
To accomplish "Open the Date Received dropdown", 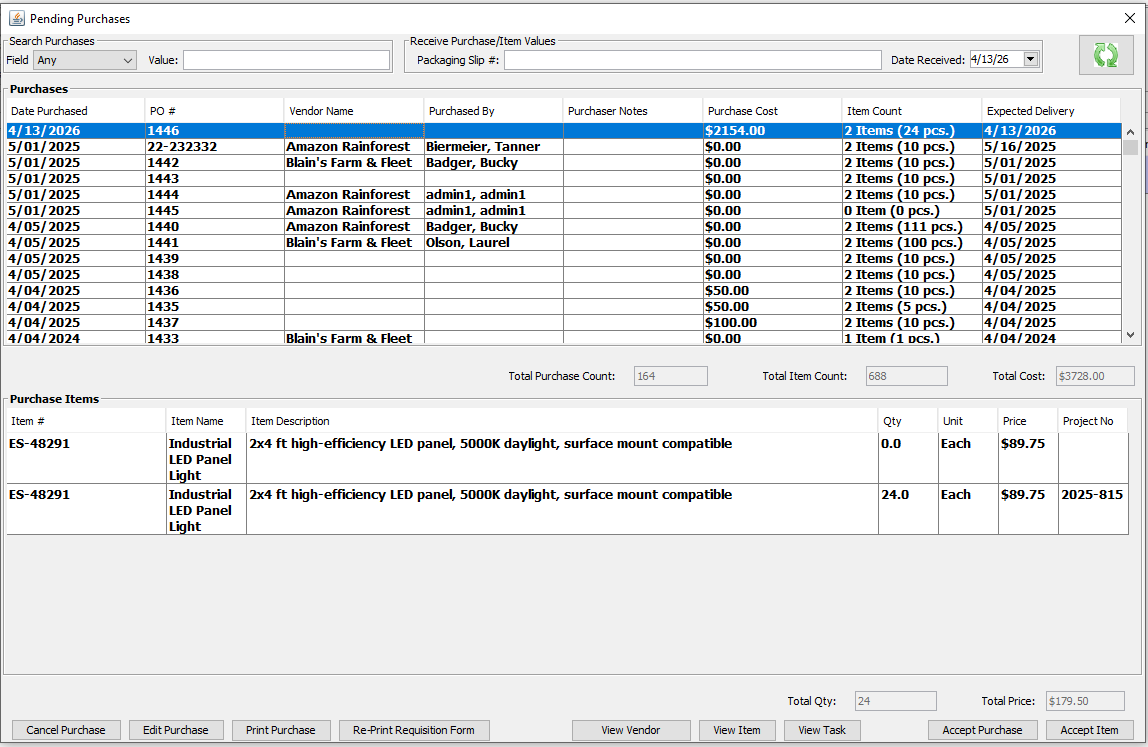I will click(x=1031, y=60).
